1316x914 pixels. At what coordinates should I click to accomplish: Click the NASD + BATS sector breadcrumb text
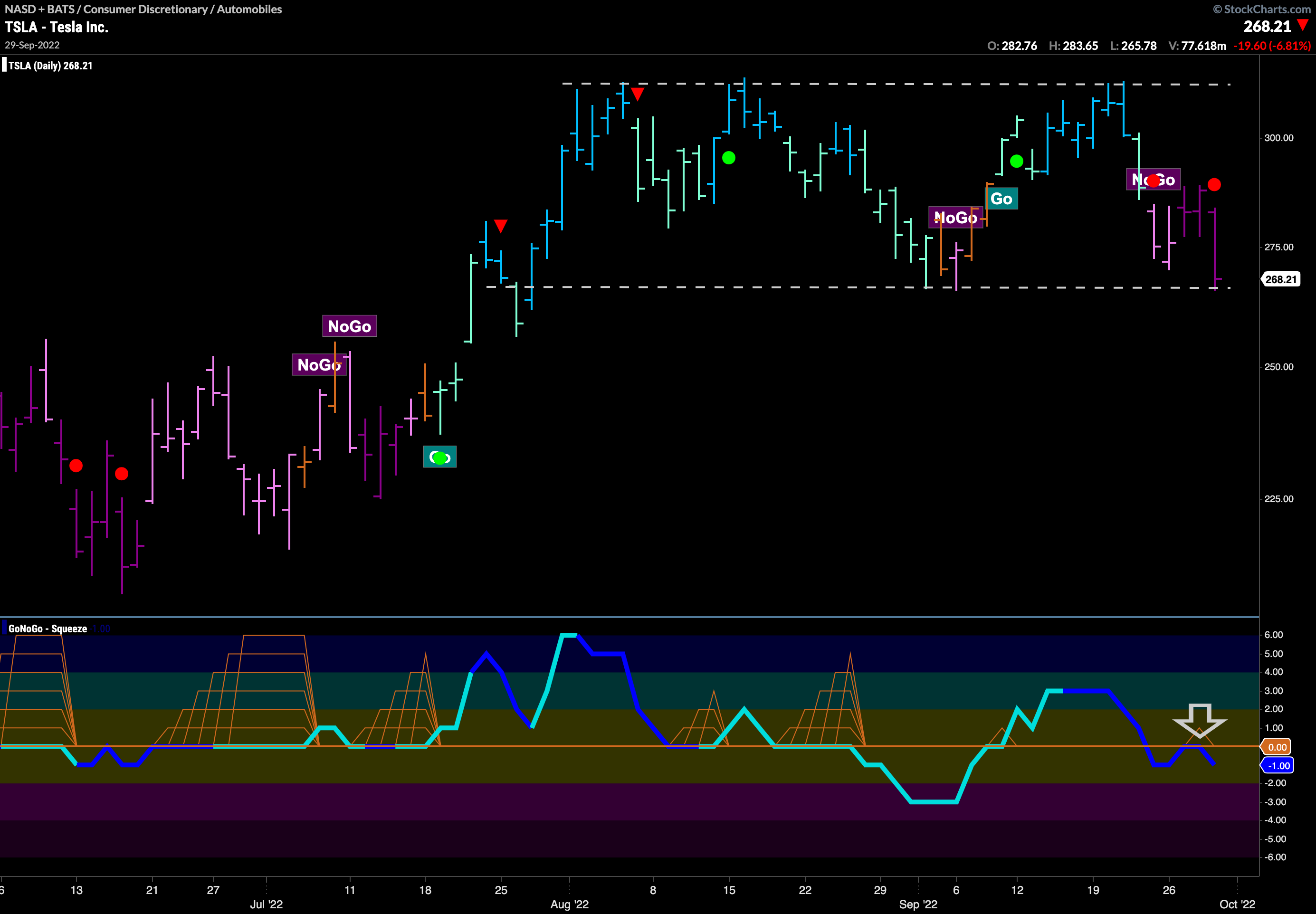(x=143, y=9)
